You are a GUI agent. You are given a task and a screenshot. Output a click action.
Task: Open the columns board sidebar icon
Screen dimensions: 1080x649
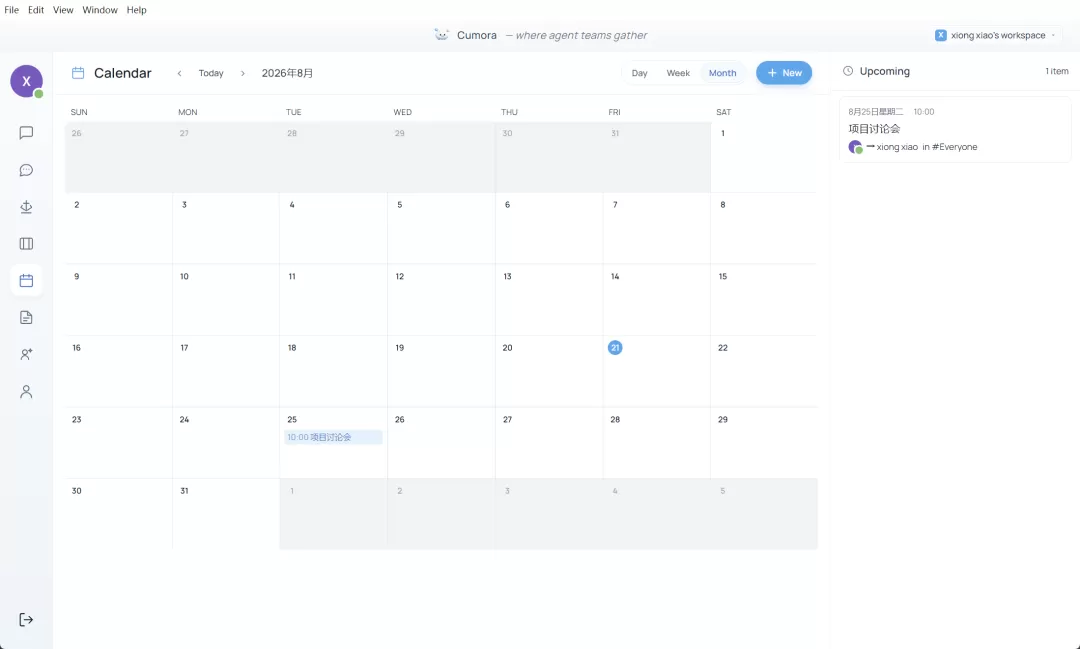pyautogui.click(x=26, y=244)
